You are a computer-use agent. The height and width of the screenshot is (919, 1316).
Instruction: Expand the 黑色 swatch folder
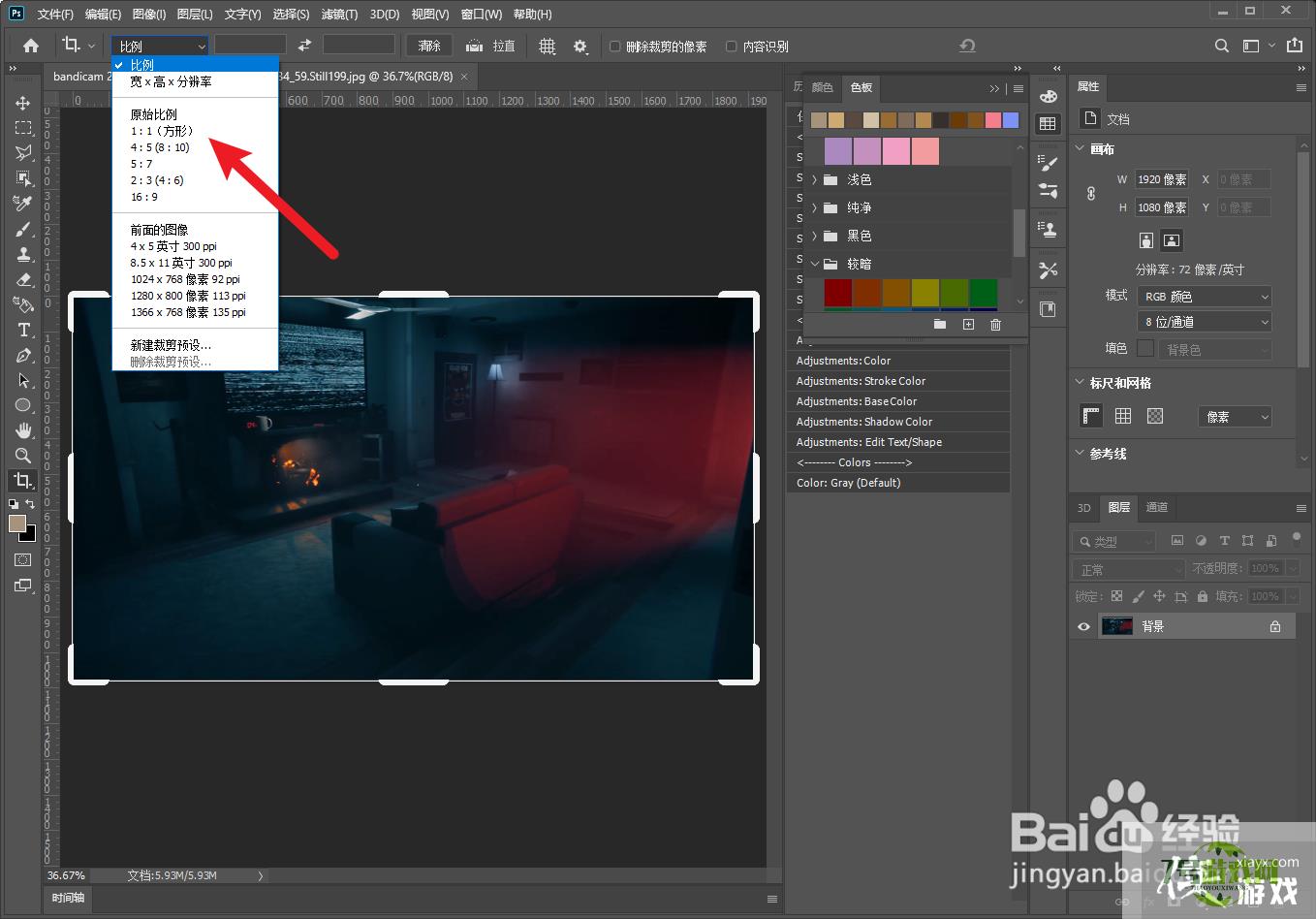(814, 236)
